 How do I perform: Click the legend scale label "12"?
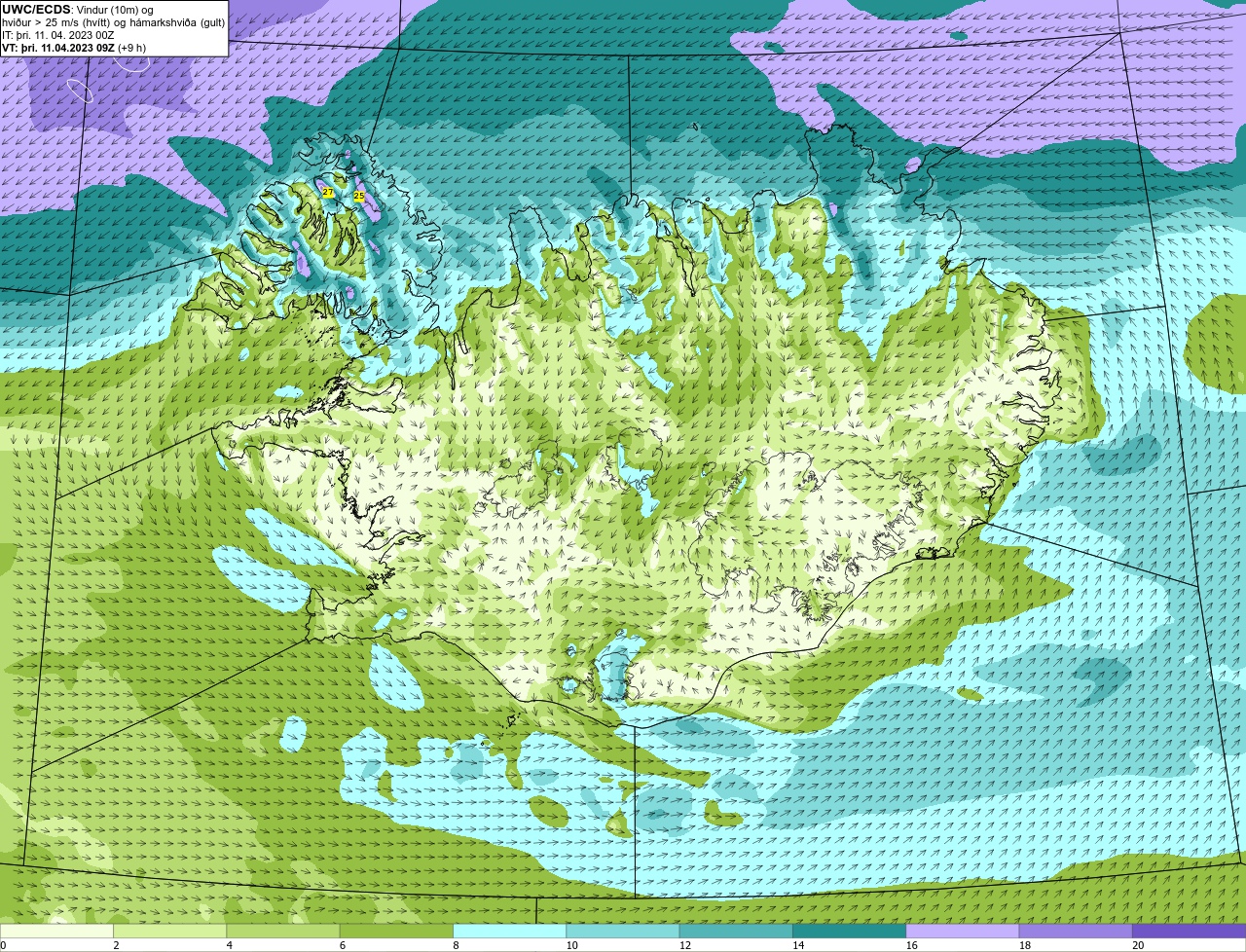pos(685,945)
